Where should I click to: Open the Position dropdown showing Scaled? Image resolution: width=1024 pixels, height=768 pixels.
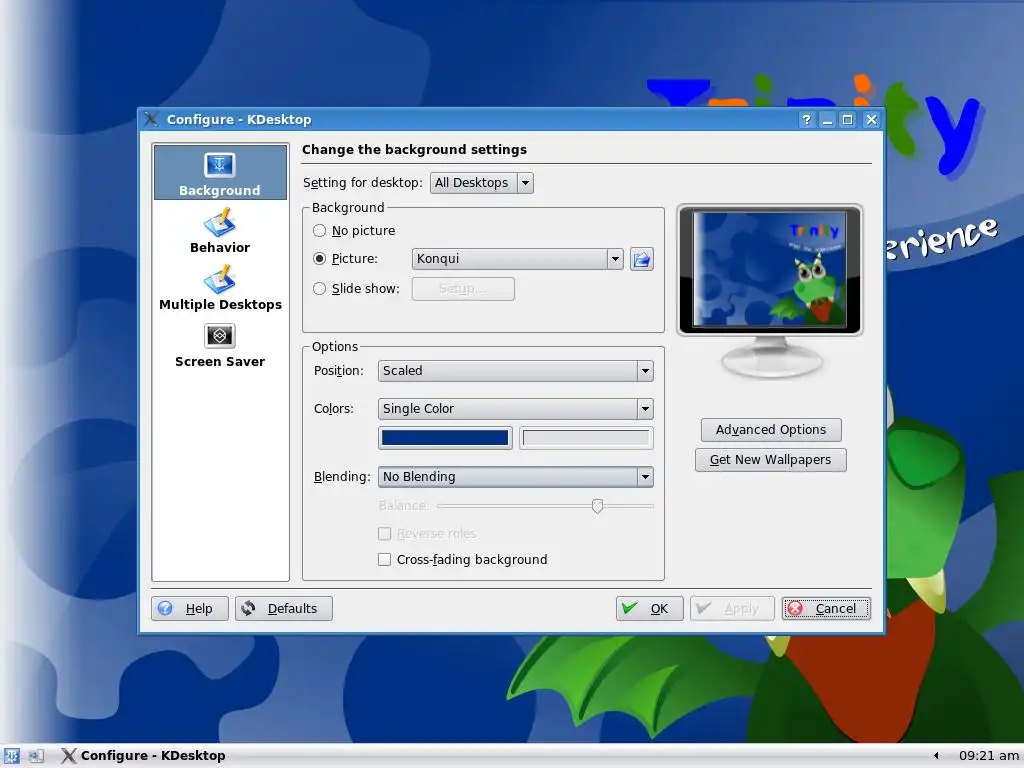coord(516,371)
